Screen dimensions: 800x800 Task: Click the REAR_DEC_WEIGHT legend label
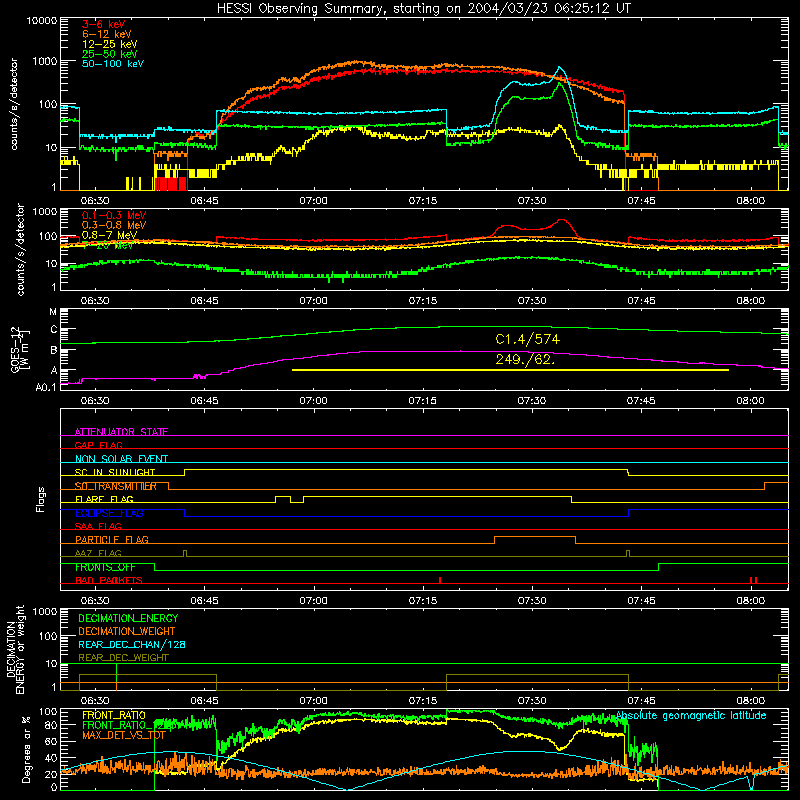[123, 658]
